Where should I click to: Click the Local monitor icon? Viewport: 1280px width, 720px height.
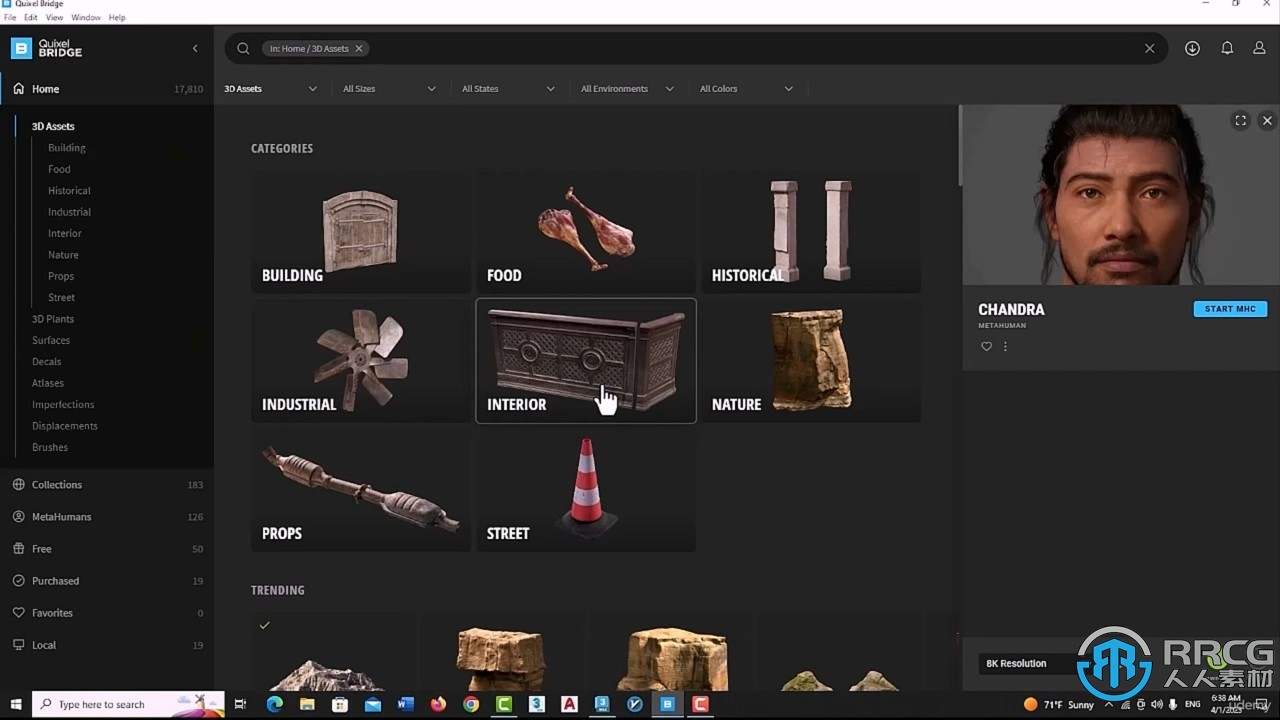coord(18,644)
